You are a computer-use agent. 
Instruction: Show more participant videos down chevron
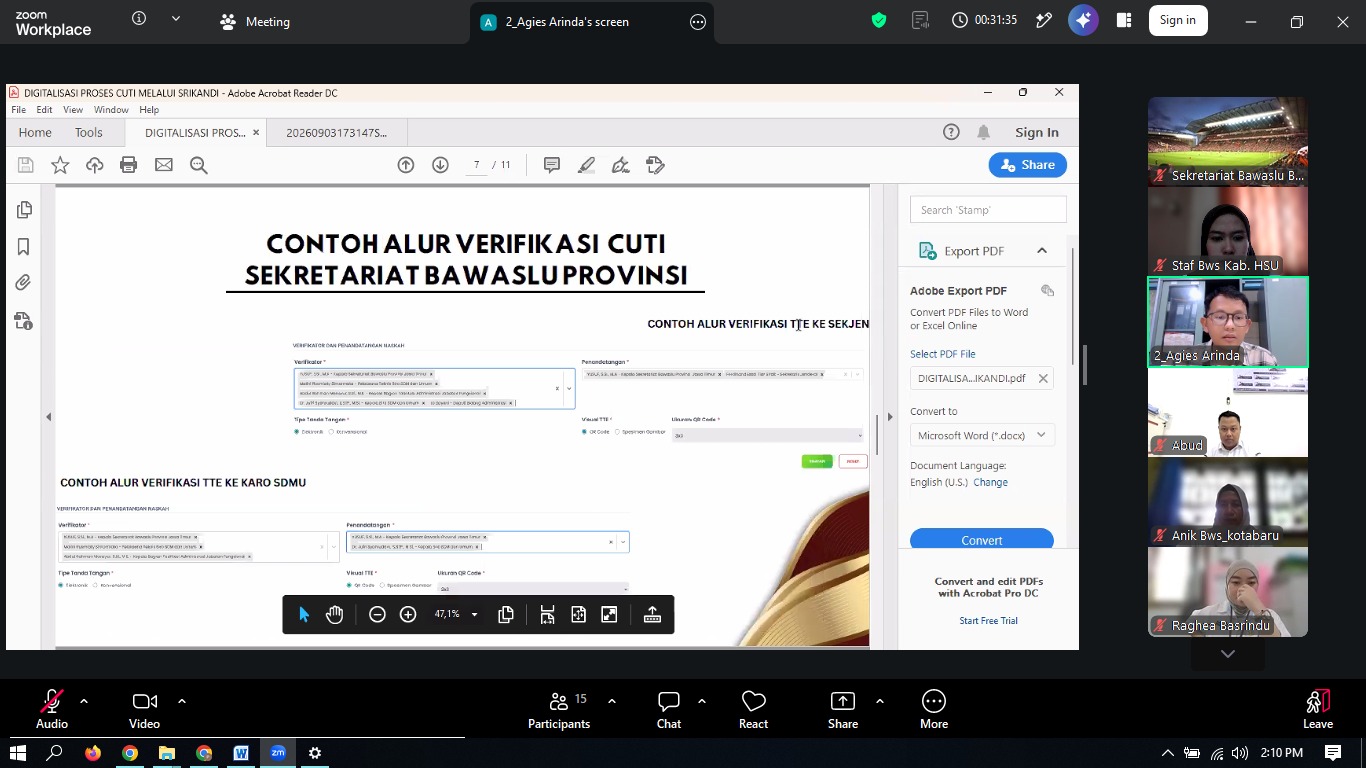(x=1228, y=654)
